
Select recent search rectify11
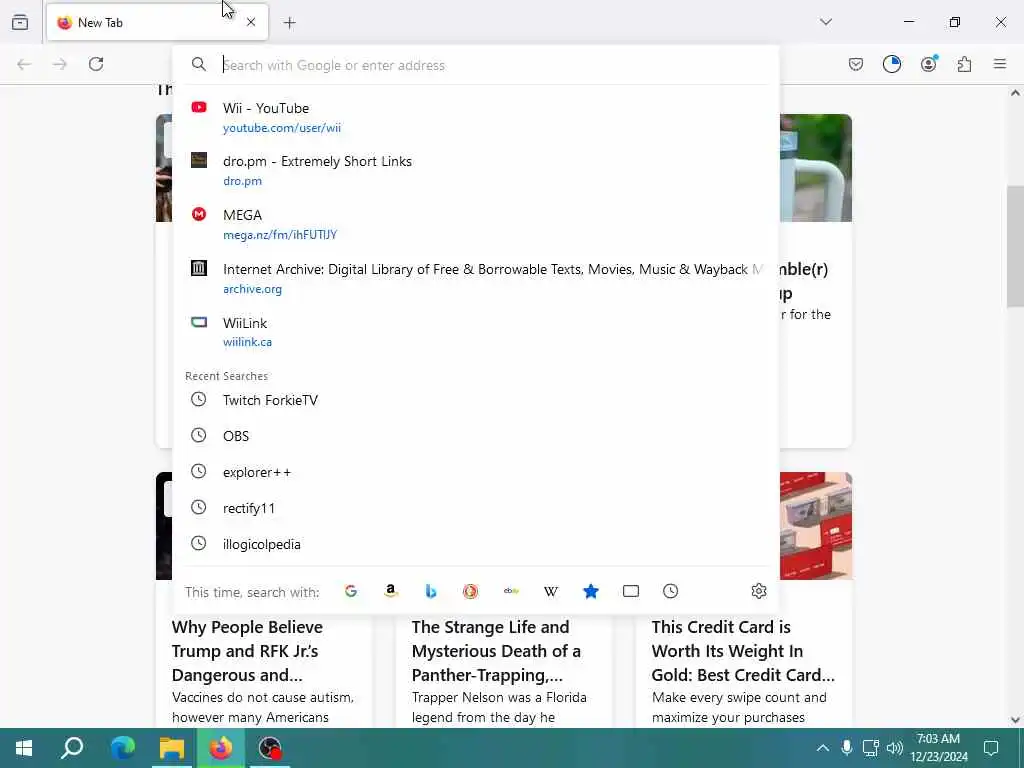pos(475,507)
